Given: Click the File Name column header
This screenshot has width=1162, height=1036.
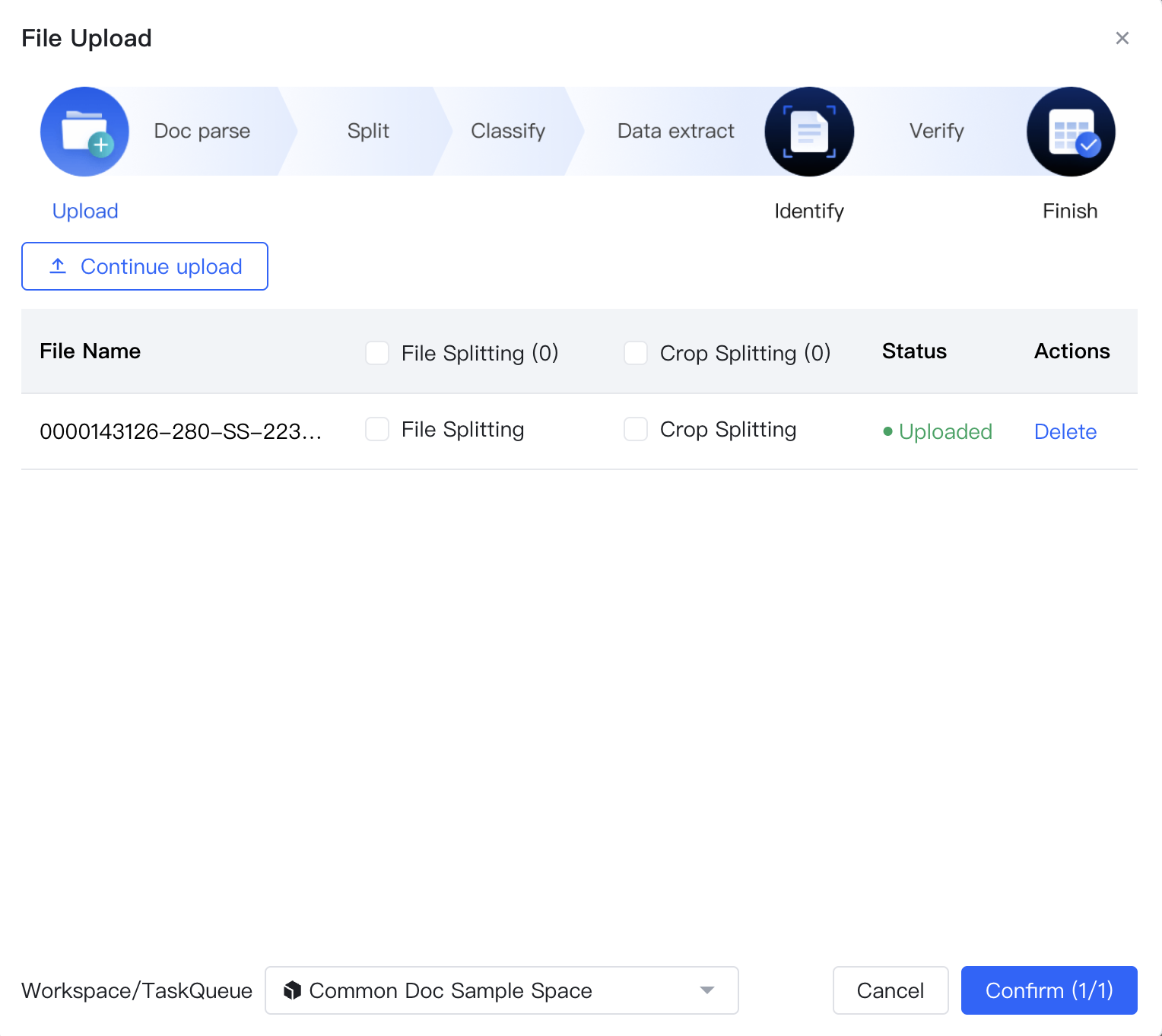Looking at the screenshot, I should point(90,351).
